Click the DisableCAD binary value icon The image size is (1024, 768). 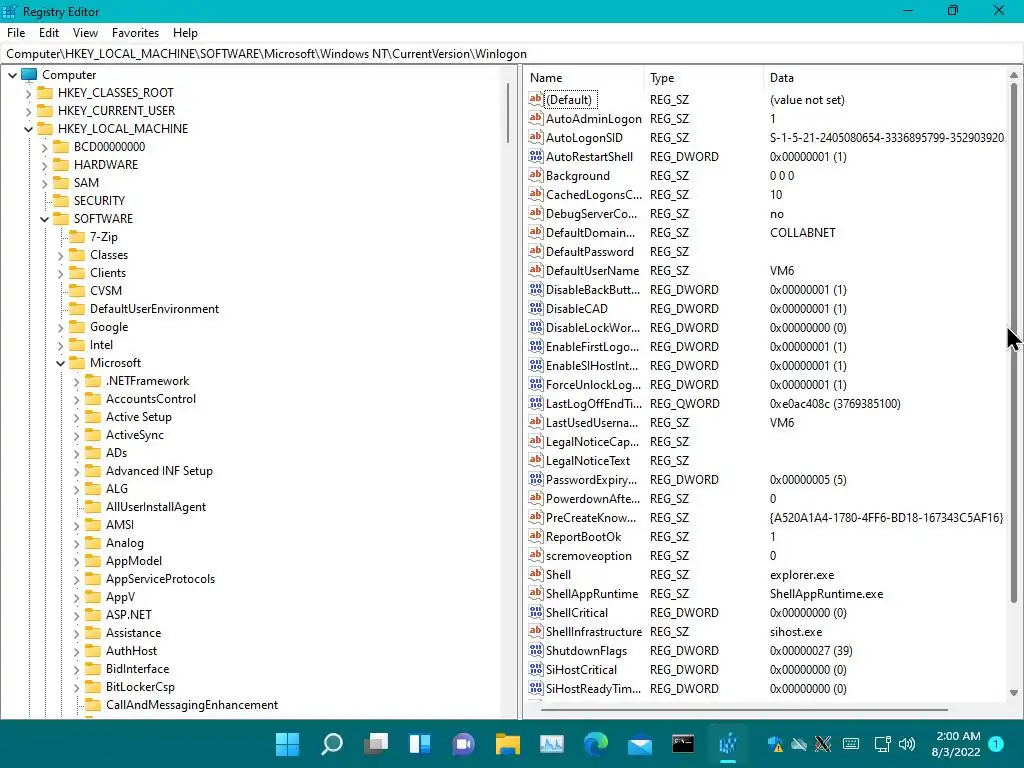pos(536,308)
